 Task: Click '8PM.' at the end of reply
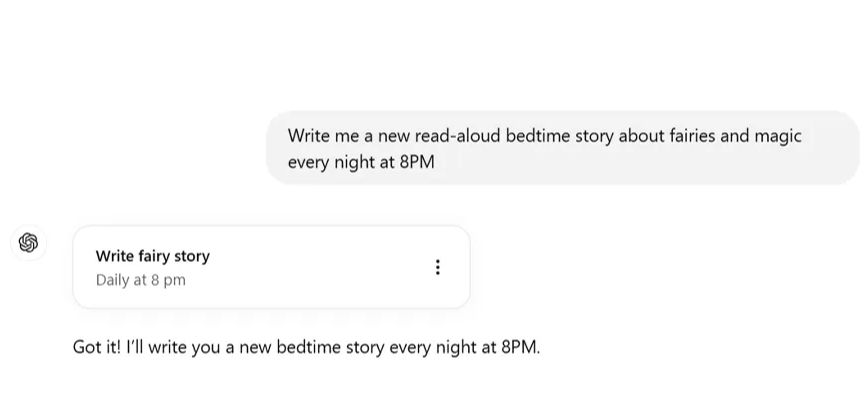click(x=520, y=348)
